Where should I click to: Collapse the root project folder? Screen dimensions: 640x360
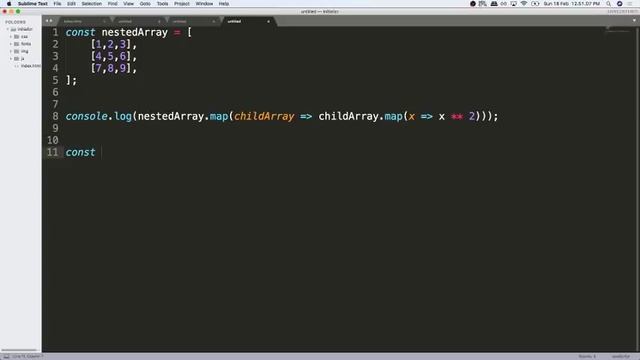pos(8,29)
